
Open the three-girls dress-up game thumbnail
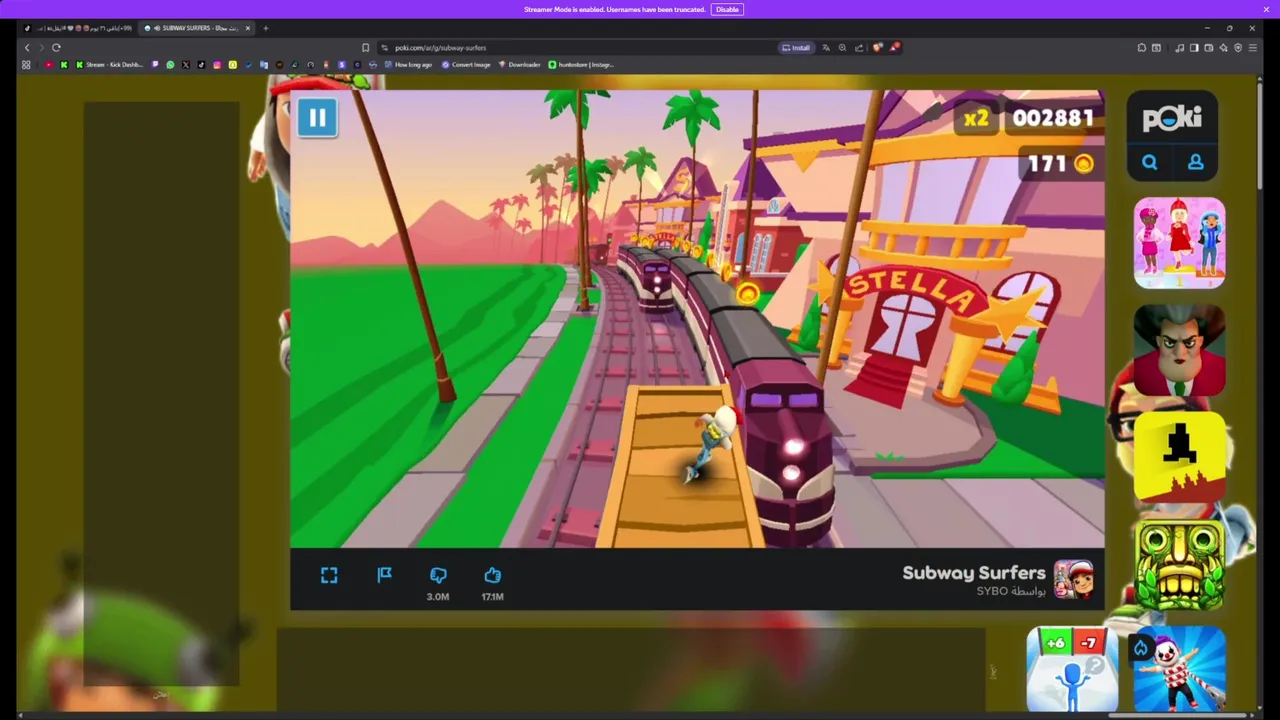[1179, 243]
